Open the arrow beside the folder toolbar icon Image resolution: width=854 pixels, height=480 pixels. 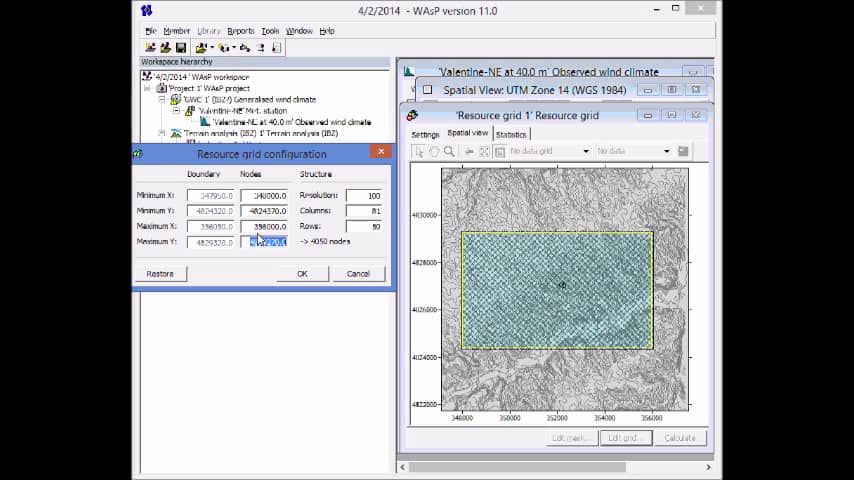(x=212, y=48)
